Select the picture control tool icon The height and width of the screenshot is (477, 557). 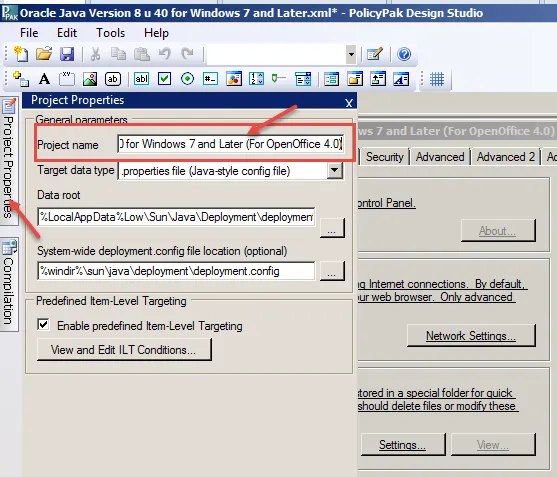pos(90,79)
